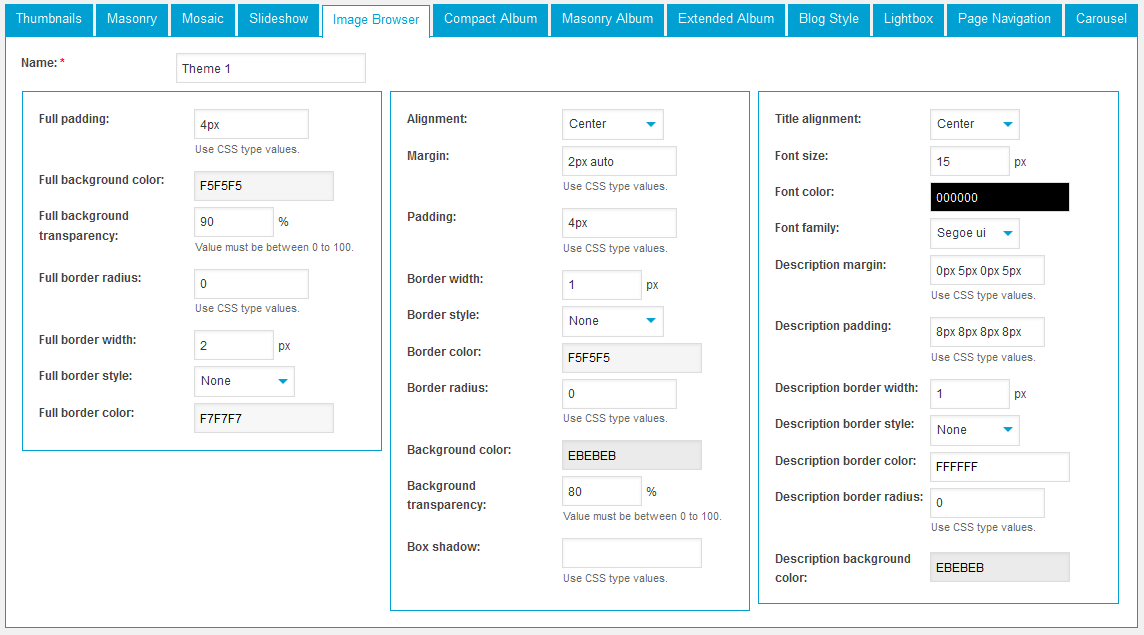Open the Alignment dropdown
Screen dimensions: 1144x635
[612, 124]
